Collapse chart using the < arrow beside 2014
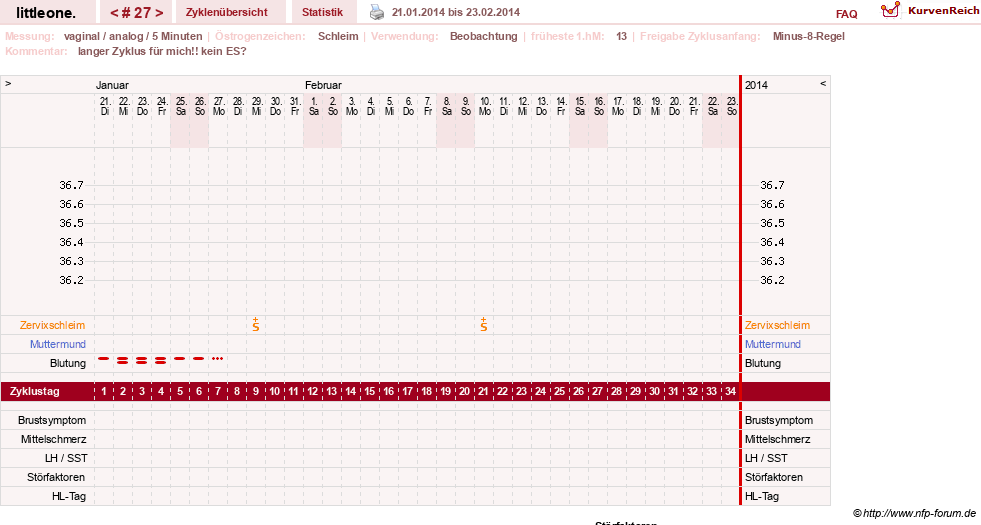Image resolution: width=981 pixels, height=525 pixels. click(823, 83)
